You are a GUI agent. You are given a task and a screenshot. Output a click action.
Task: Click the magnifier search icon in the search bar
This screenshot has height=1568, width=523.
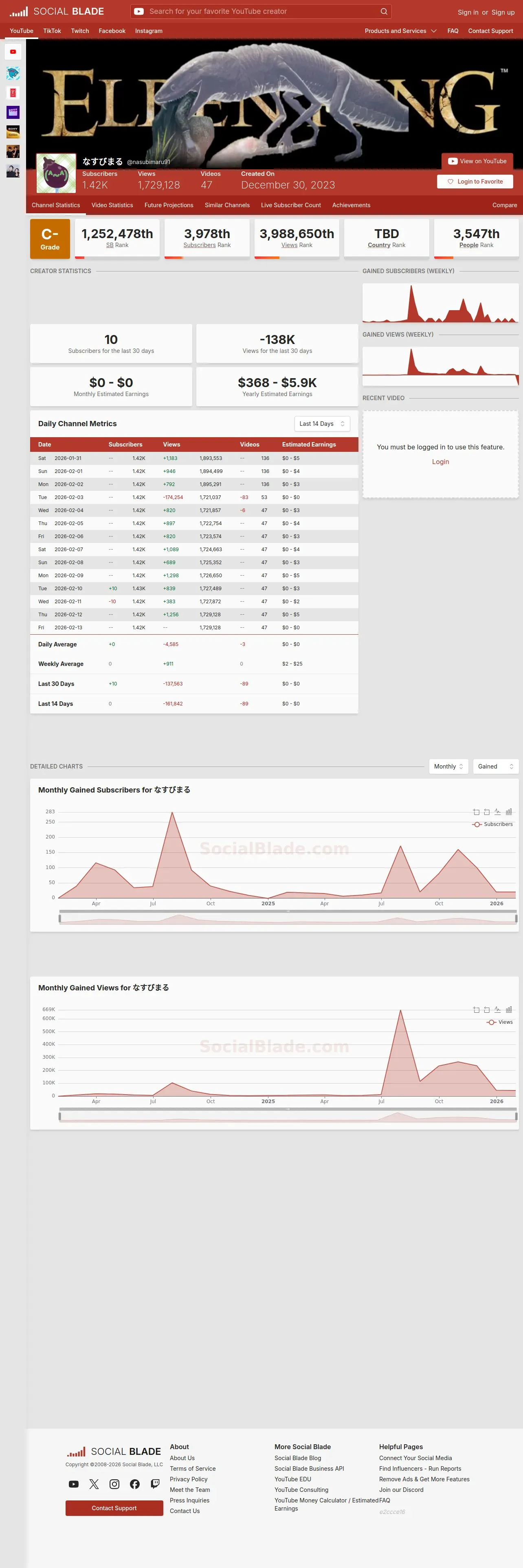point(384,11)
